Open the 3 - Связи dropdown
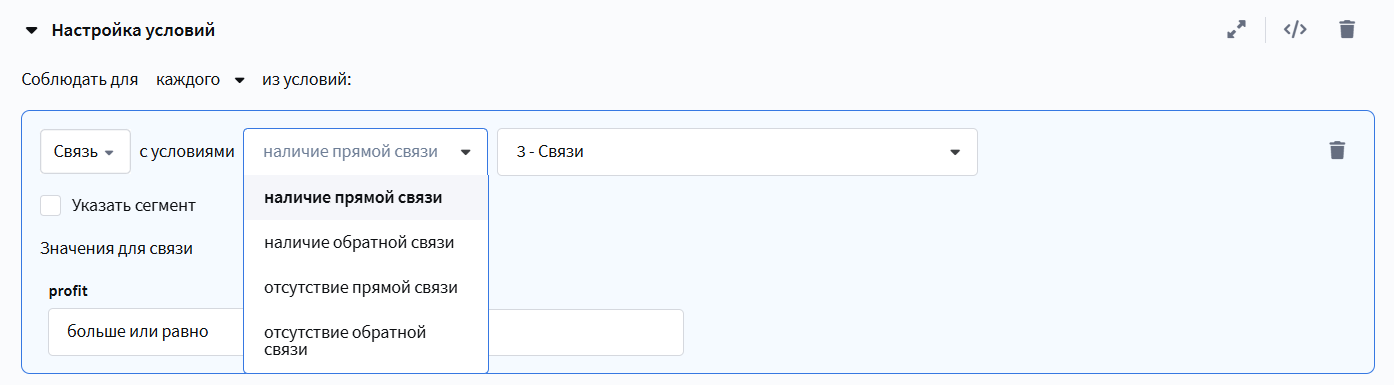1394x385 pixels. pyautogui.click(x=737, y=152)
